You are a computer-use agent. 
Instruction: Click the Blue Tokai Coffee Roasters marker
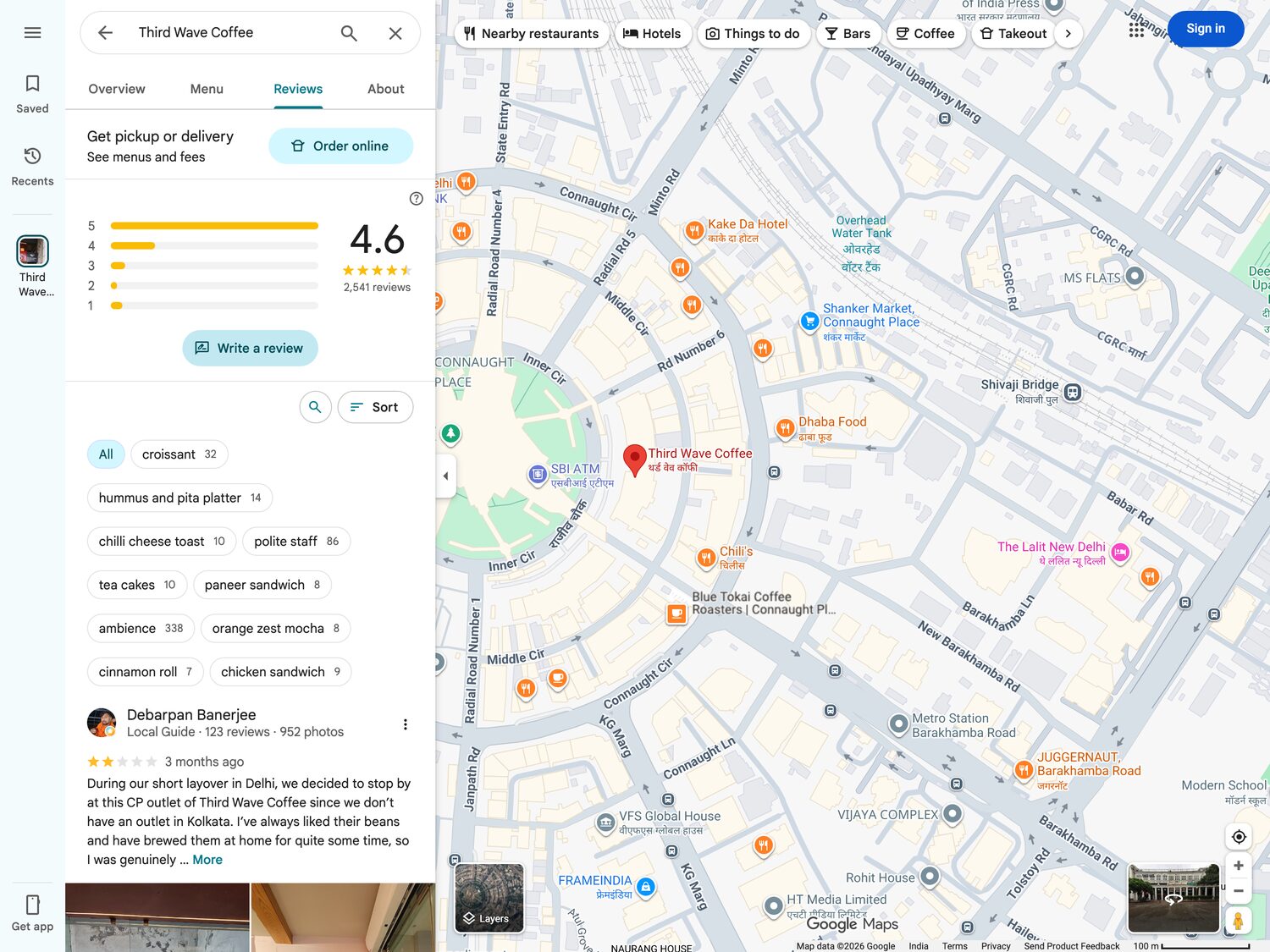click(x=676, y=614)
